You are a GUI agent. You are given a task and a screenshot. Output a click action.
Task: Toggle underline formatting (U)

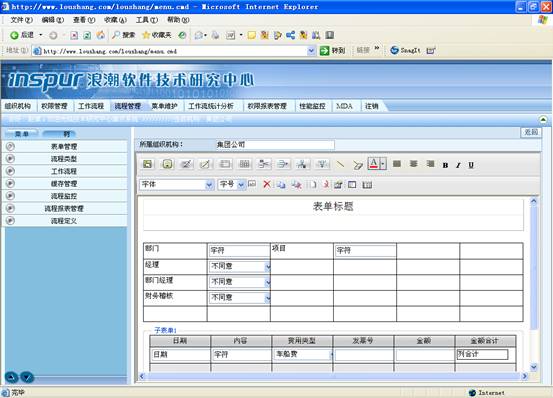[x=471, y=165]
